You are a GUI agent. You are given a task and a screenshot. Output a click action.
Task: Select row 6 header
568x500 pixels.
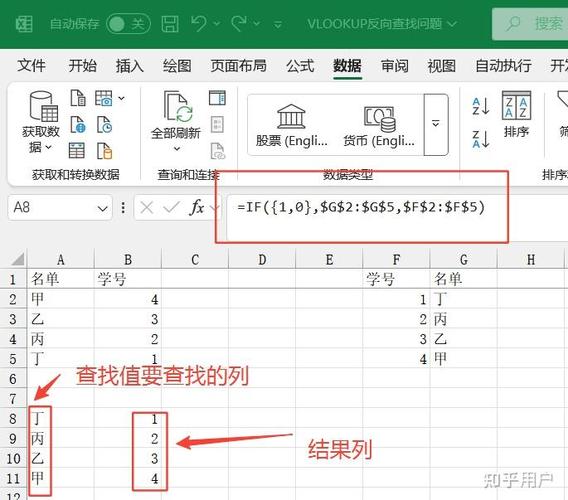pyautogui.click(x=13, y=379)
